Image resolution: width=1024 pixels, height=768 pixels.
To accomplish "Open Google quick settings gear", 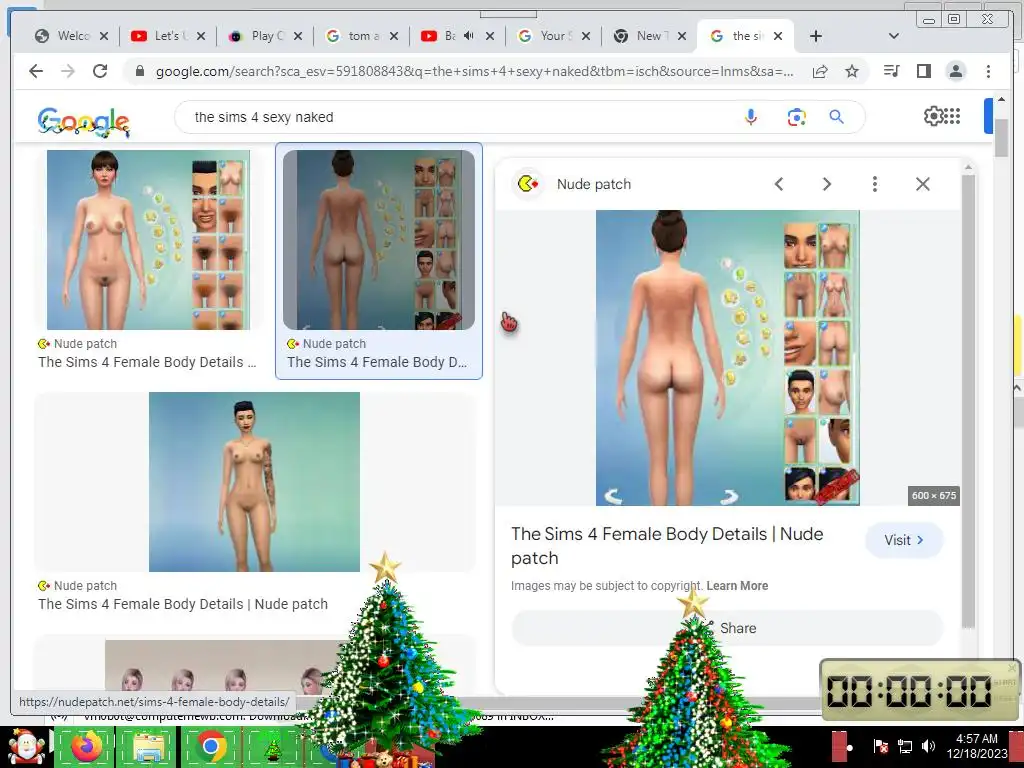I will 933,116.
